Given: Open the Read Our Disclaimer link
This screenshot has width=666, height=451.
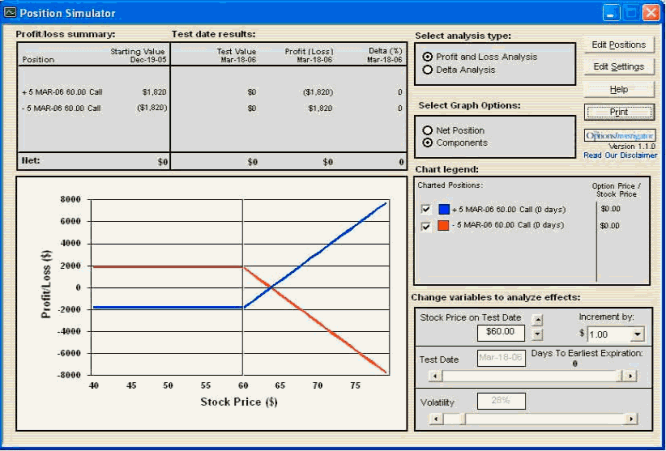Looking at the screenshot, I should (x=620, y=156).
